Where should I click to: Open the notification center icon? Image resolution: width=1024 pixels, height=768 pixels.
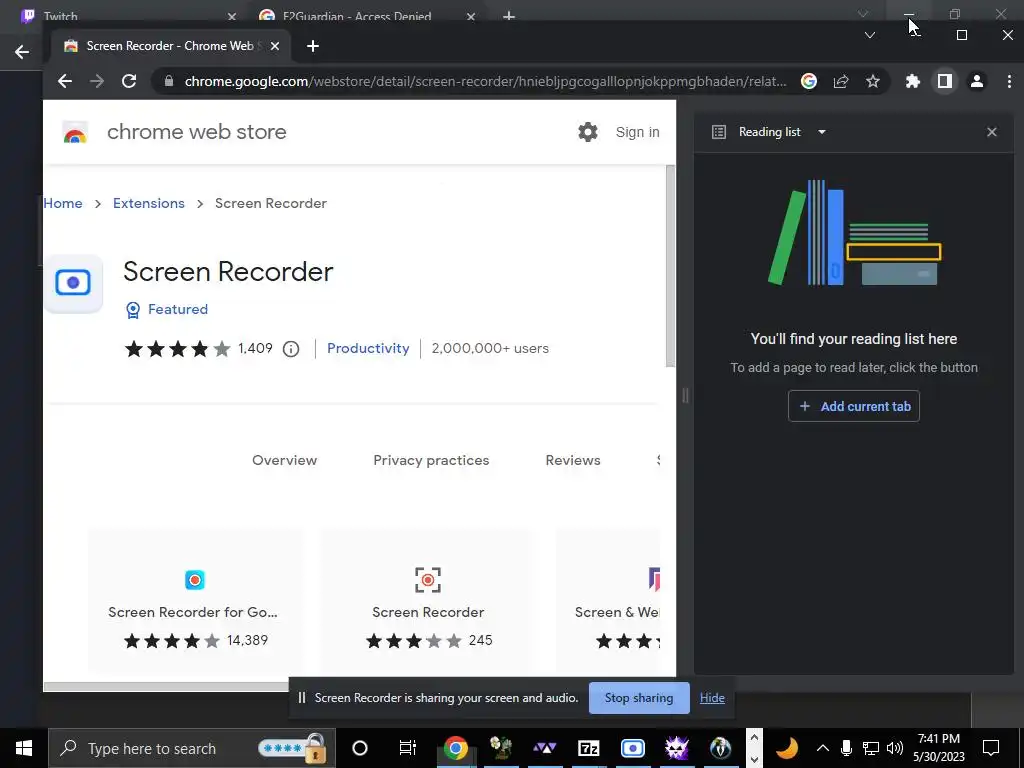(x=991, y=748)
